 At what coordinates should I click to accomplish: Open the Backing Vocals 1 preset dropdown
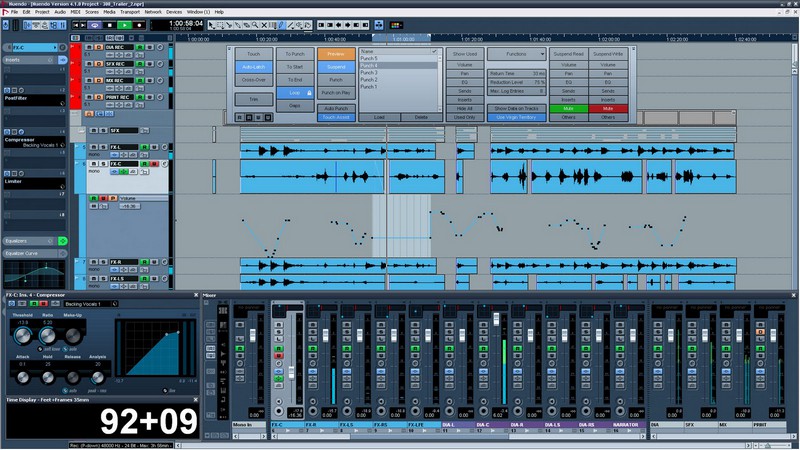tap(86, 304)
